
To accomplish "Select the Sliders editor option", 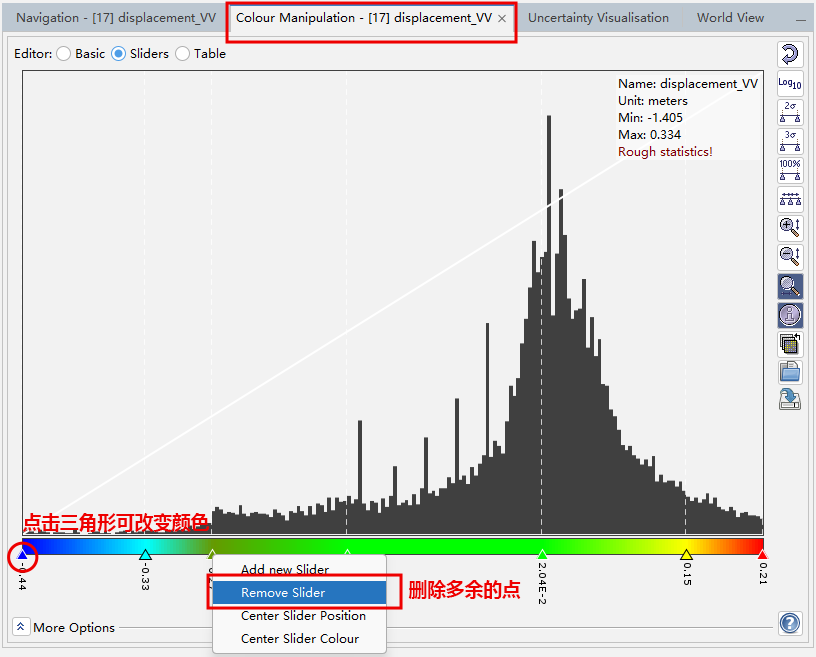I will (119, 54).
